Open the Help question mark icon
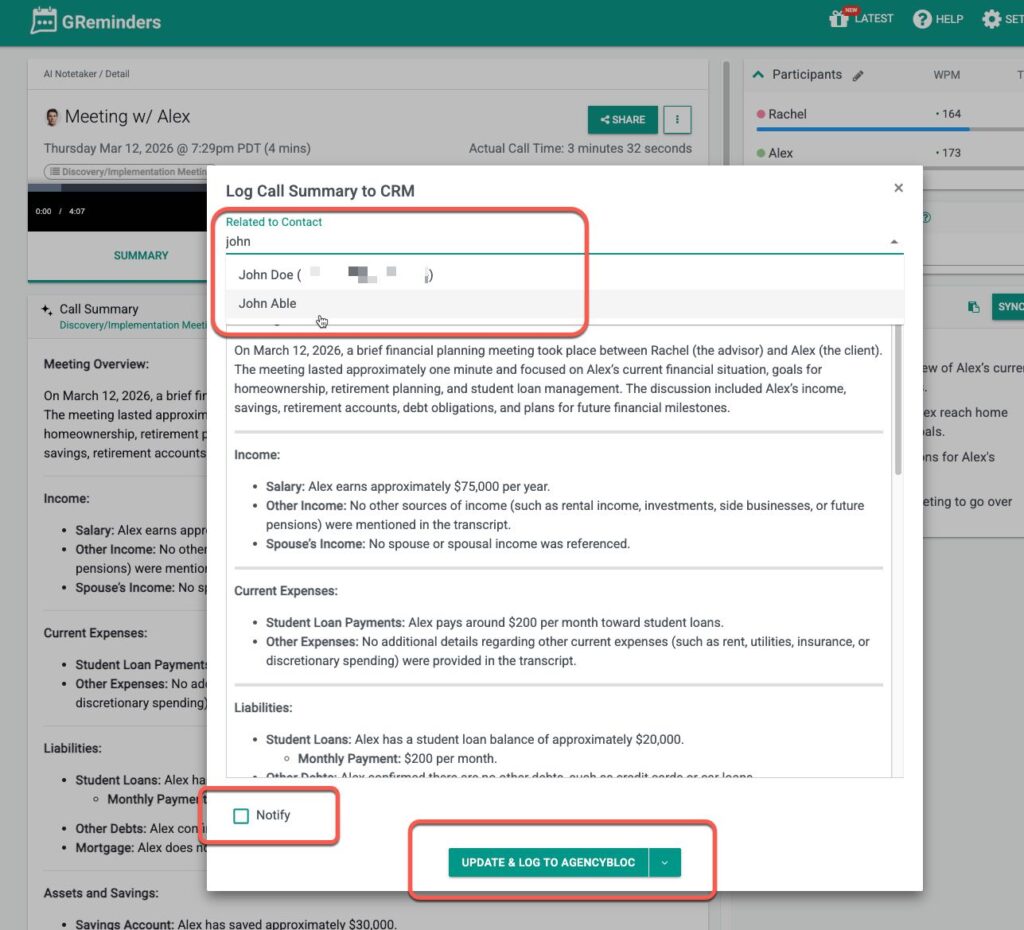 pos(922,20)
